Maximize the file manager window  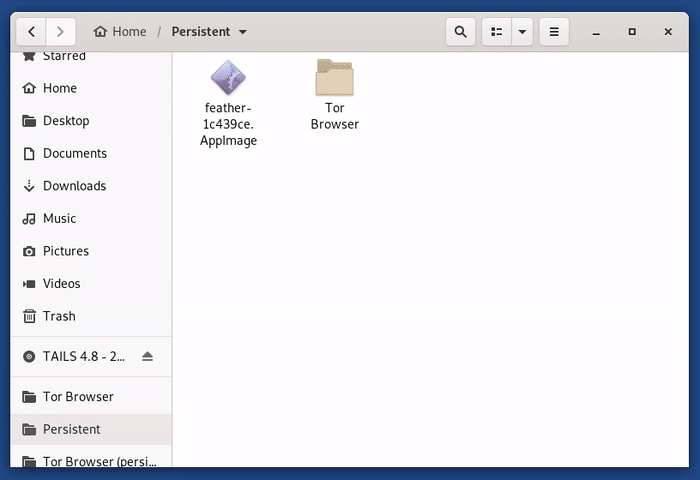632,32
